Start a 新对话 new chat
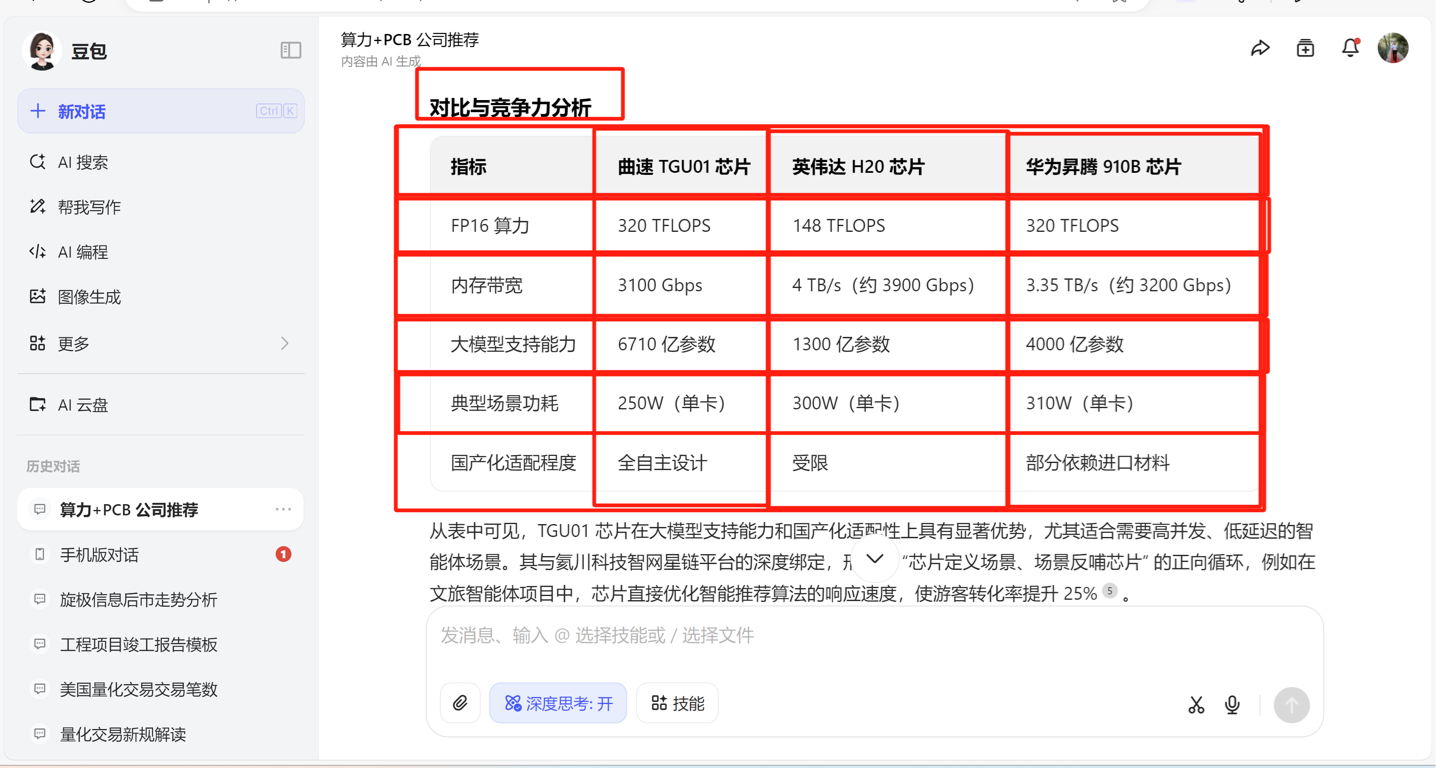The image size is (1436, 768). 161,111
